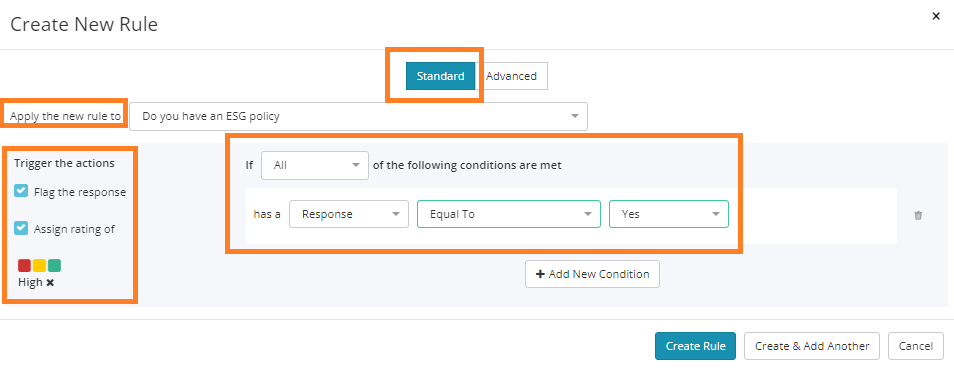Viewport: 954px width, 368px height.
Task: Switch to the Advanced tab
Action: click(x=511, y=76)
